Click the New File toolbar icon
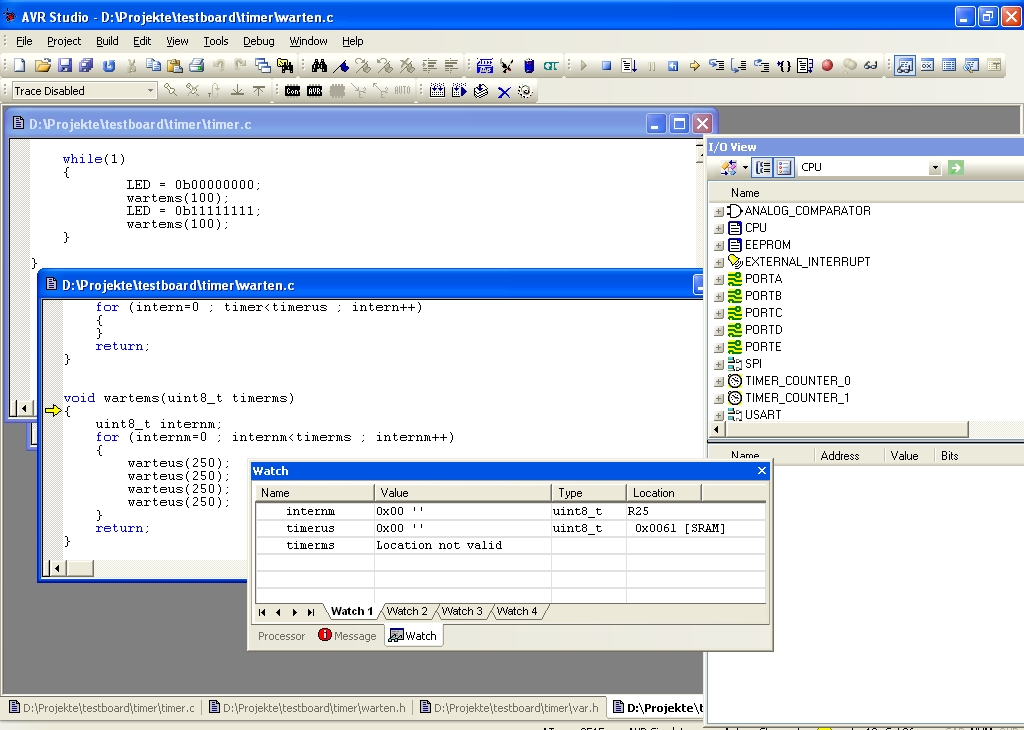This screenshot has height=730, width=1024. click(x=20, y=65)
